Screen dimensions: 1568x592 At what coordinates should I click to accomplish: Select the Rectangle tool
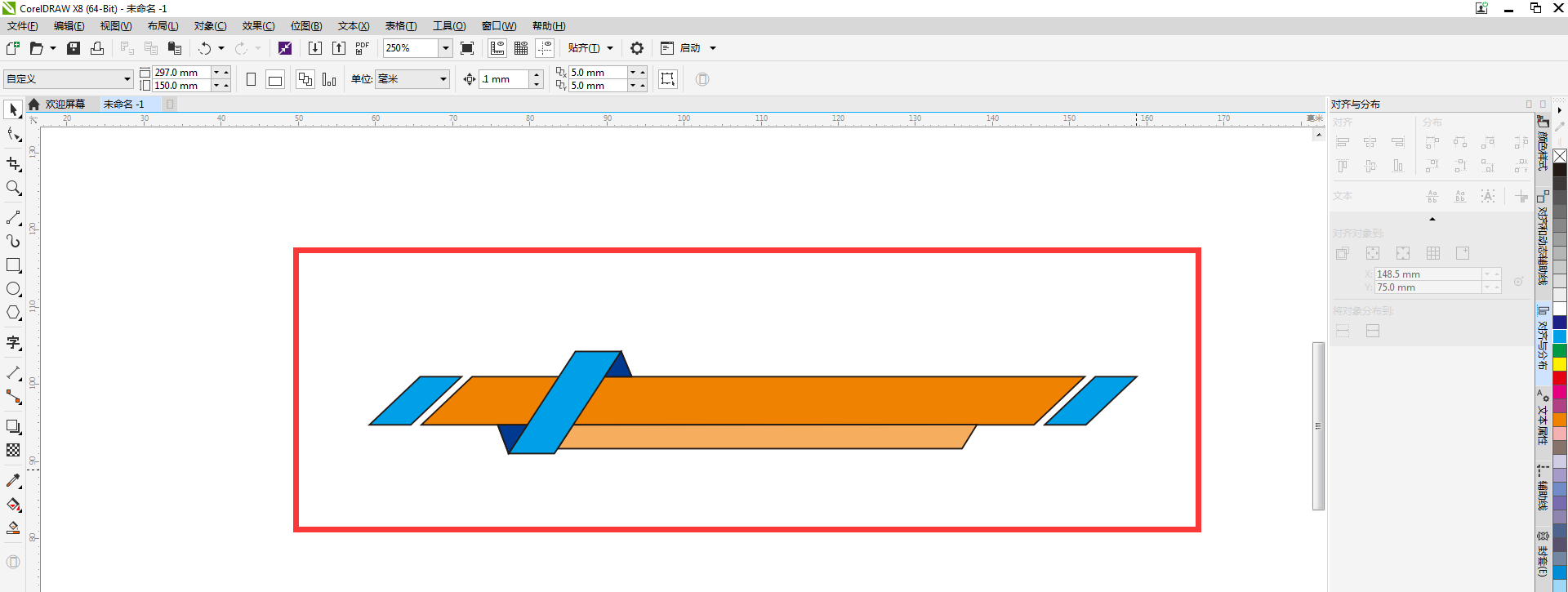pyautogui.click(x=13, y=265)
